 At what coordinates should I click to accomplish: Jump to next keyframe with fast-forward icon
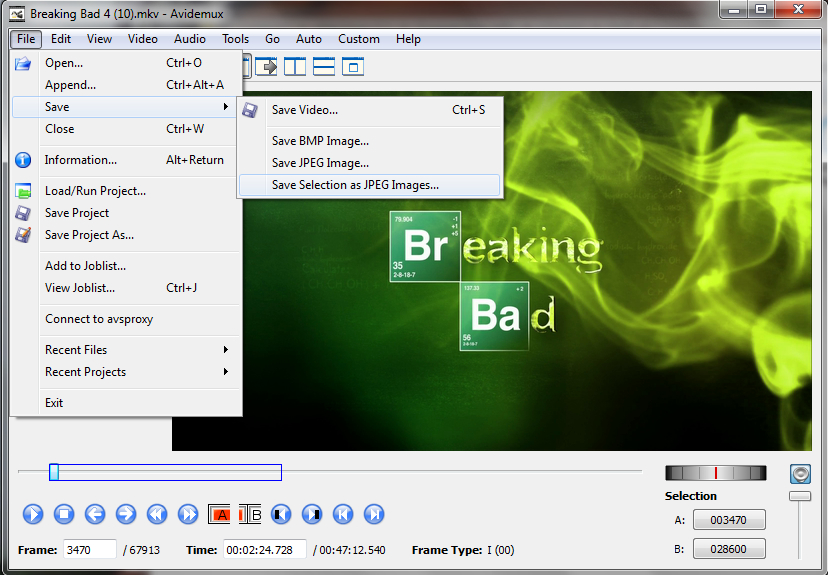(x=188, y=514)
